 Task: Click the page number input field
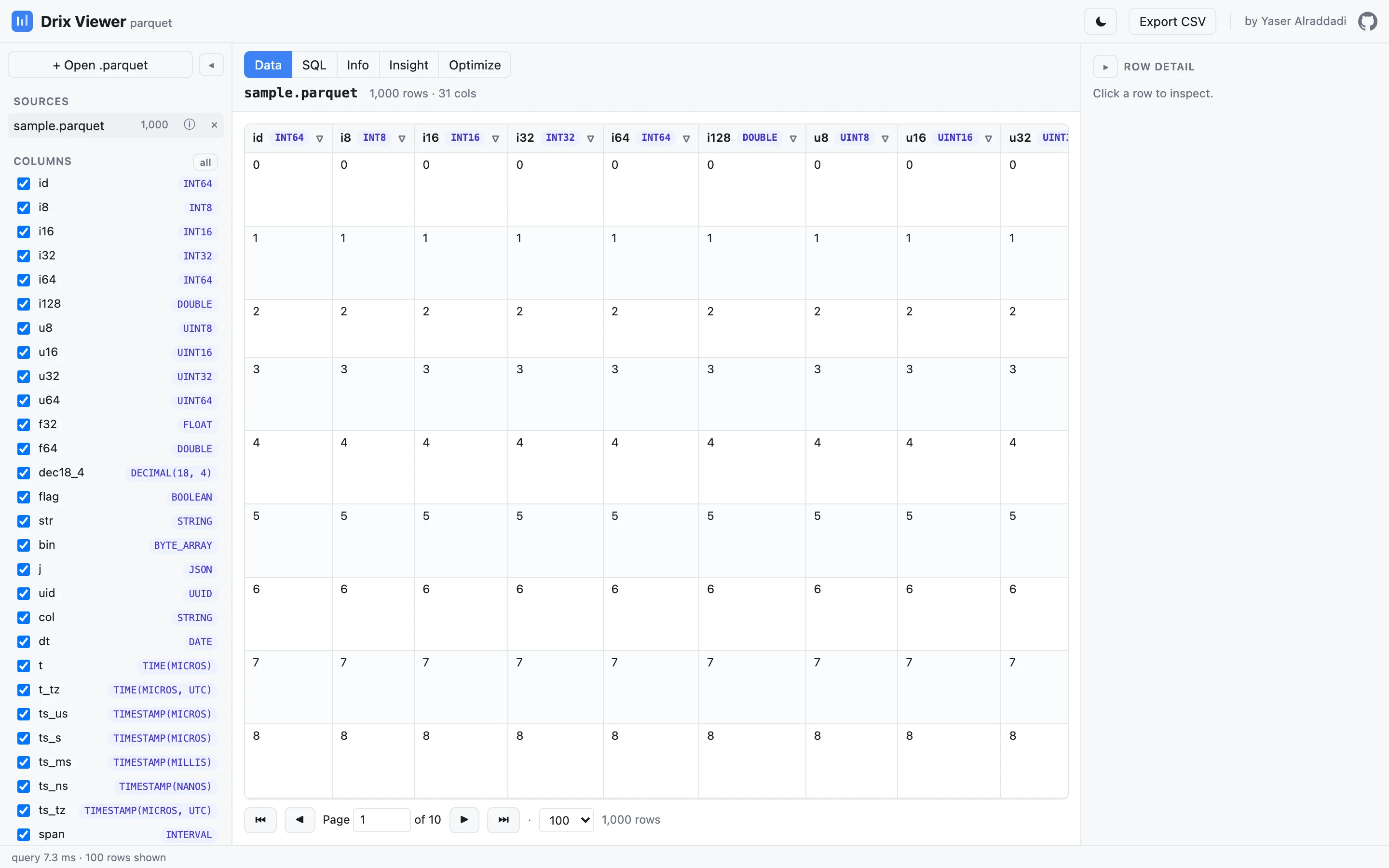[x=381, y=820]
